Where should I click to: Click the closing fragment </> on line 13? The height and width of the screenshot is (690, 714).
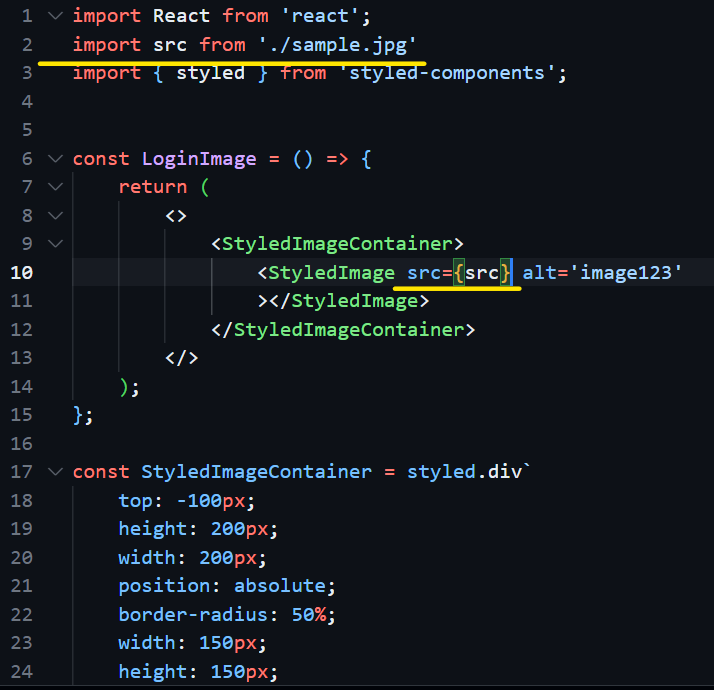tap(182, 358)
